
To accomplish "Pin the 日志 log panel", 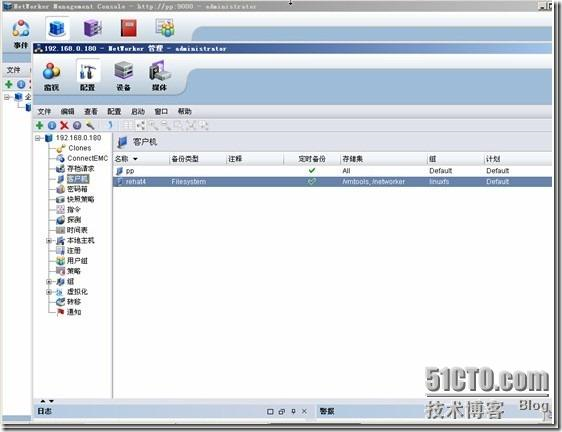I will coord(293,411).
